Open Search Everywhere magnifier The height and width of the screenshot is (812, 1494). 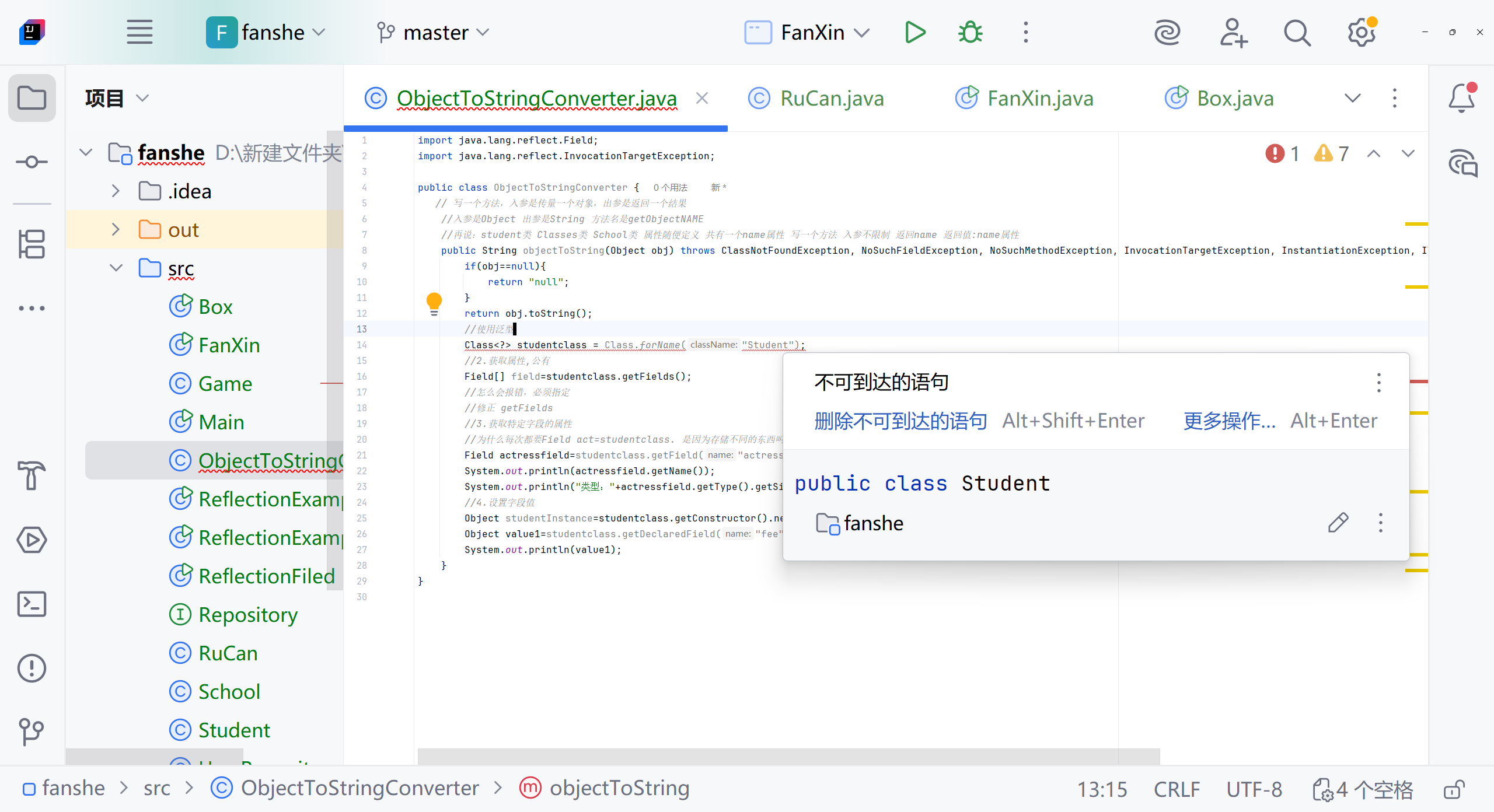(1297, 32)
